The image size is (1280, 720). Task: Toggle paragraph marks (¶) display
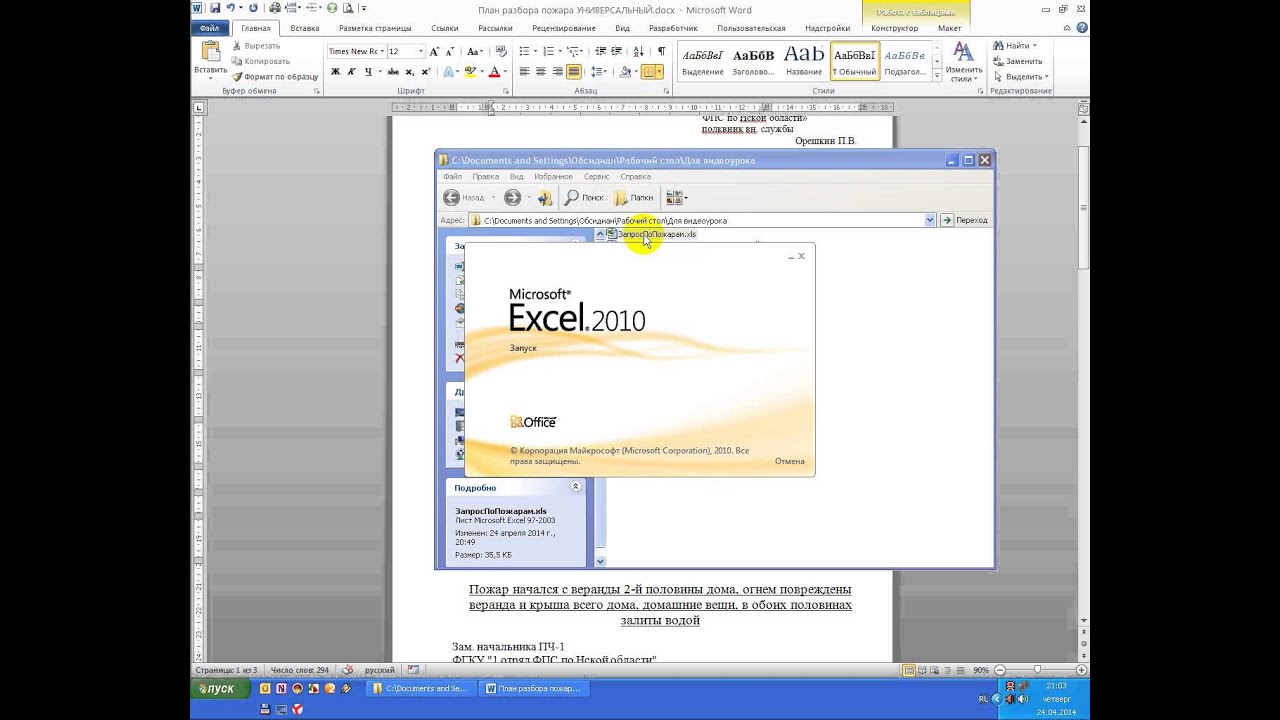click(661, 51)
